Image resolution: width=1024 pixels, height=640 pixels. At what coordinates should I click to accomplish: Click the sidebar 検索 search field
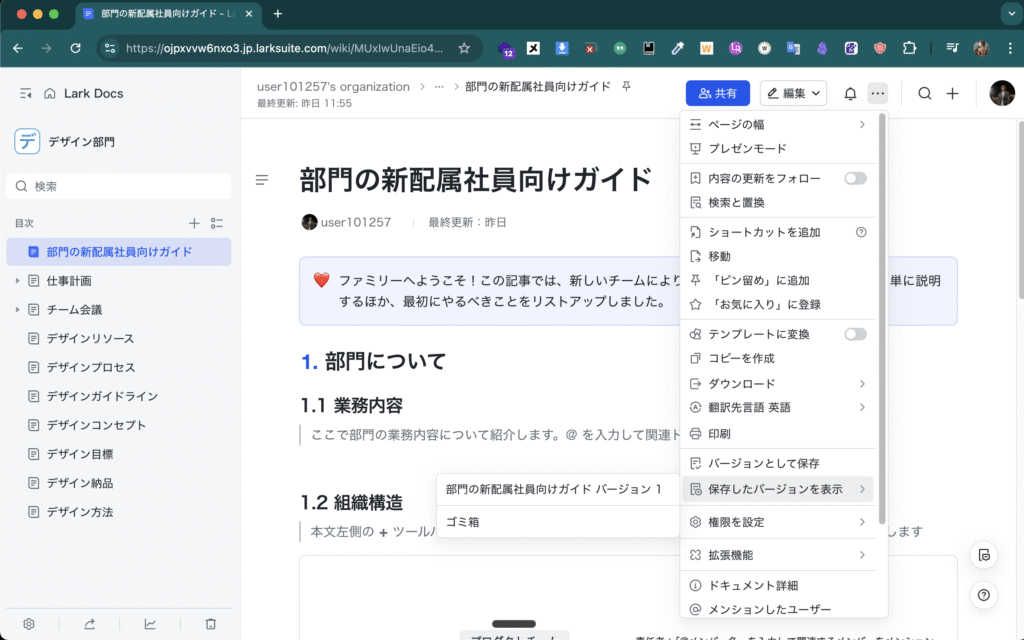[120, 186]
